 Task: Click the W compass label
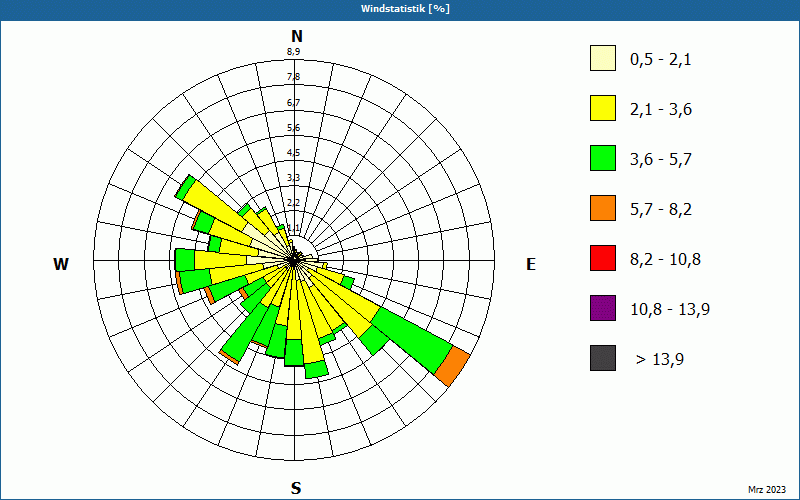pos(61,264)
